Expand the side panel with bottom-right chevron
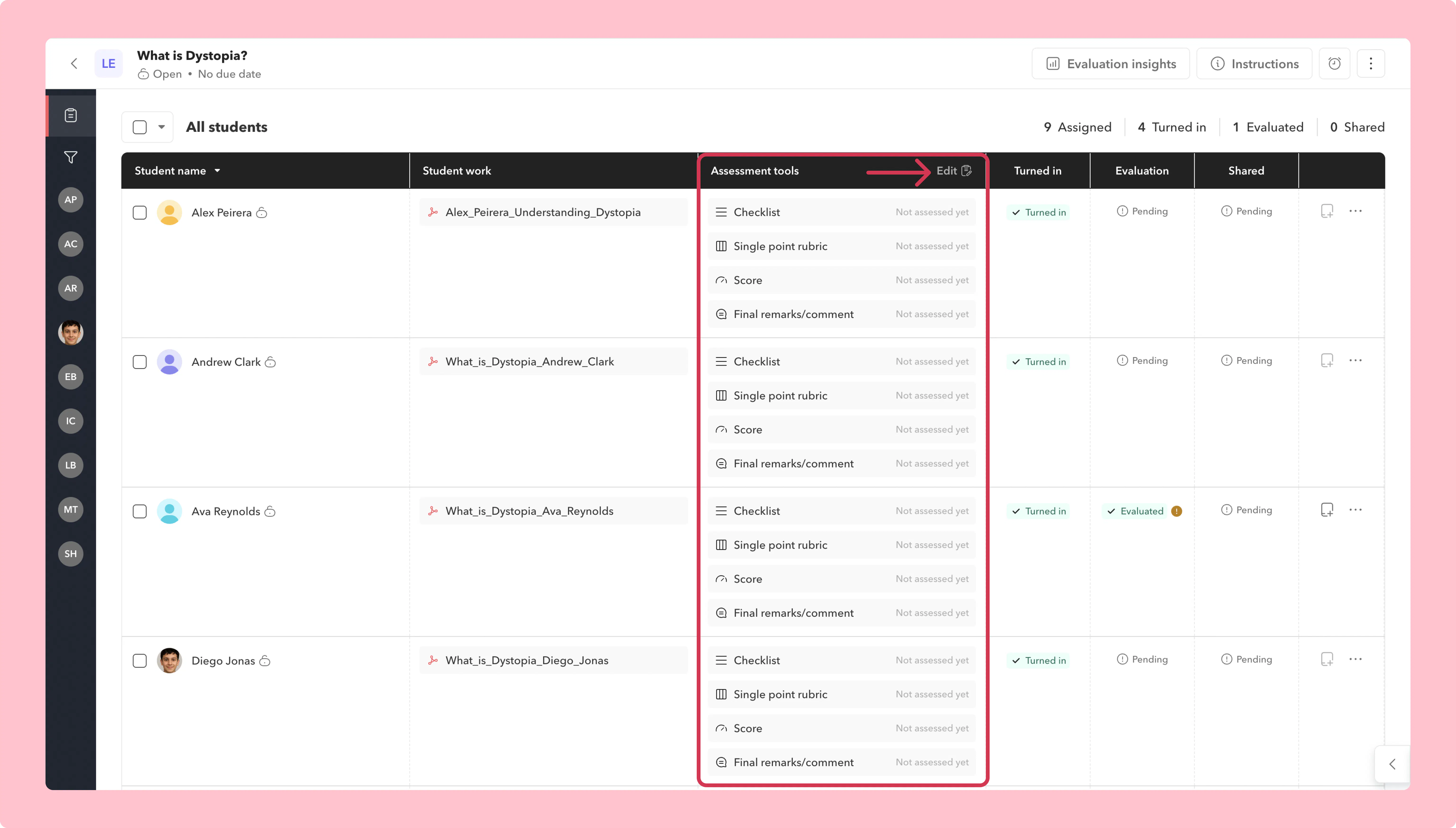1456x828 pixels. point(1392,764)
